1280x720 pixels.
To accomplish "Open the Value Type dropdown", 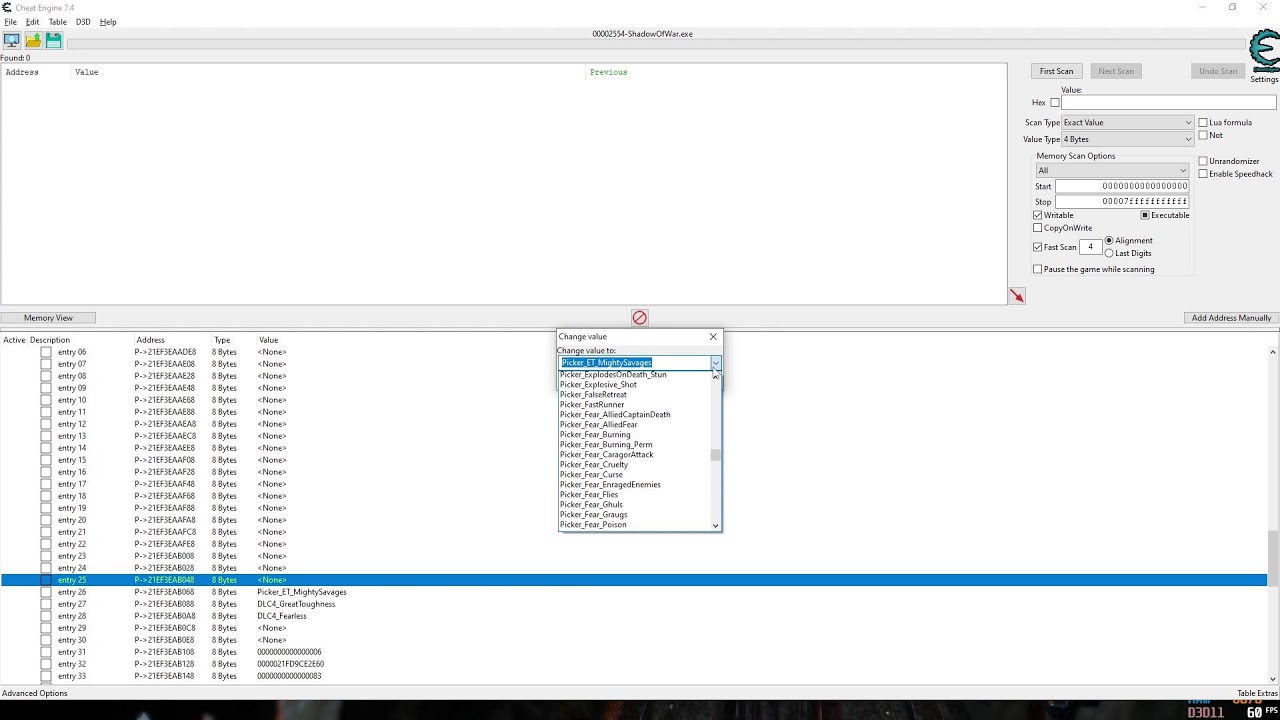I will pos(1128,139).
